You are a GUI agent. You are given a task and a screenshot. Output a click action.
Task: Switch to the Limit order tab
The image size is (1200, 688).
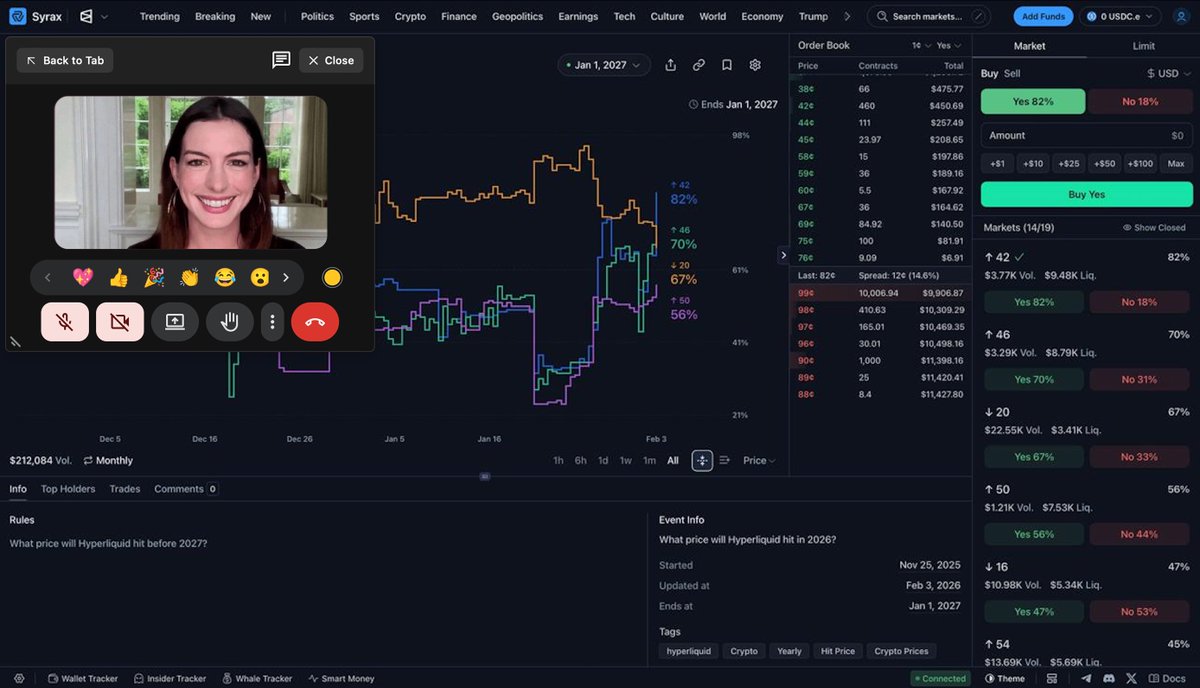point(1143,45)
